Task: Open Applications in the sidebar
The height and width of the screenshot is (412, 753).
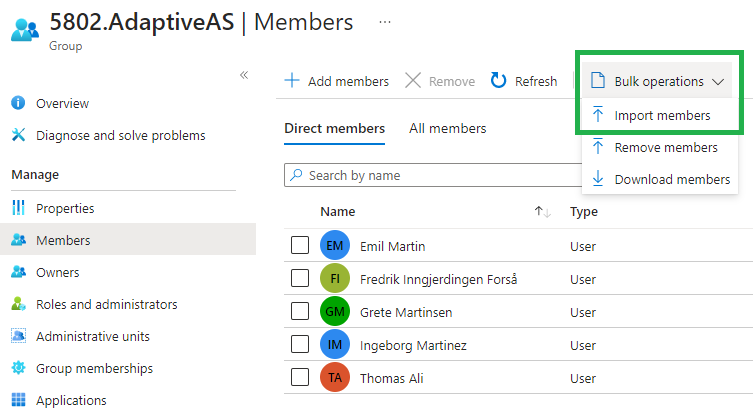Action: (71, 400)
